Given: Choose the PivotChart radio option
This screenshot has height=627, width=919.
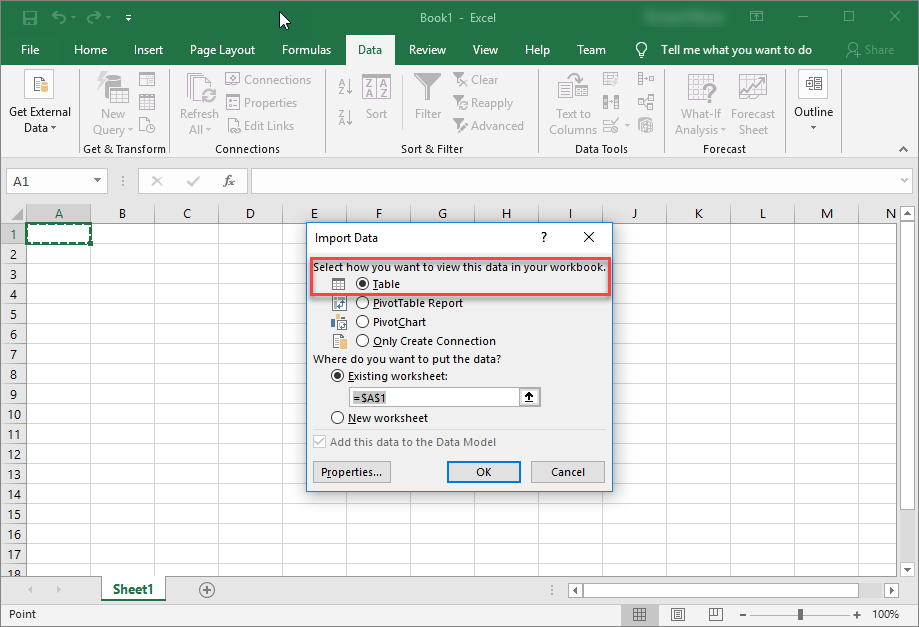Looking at the screenshot, I should coord(363,322).
